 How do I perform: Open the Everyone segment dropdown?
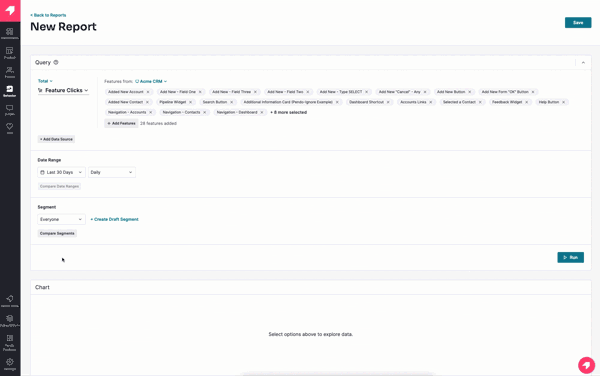tap(61, 220)
